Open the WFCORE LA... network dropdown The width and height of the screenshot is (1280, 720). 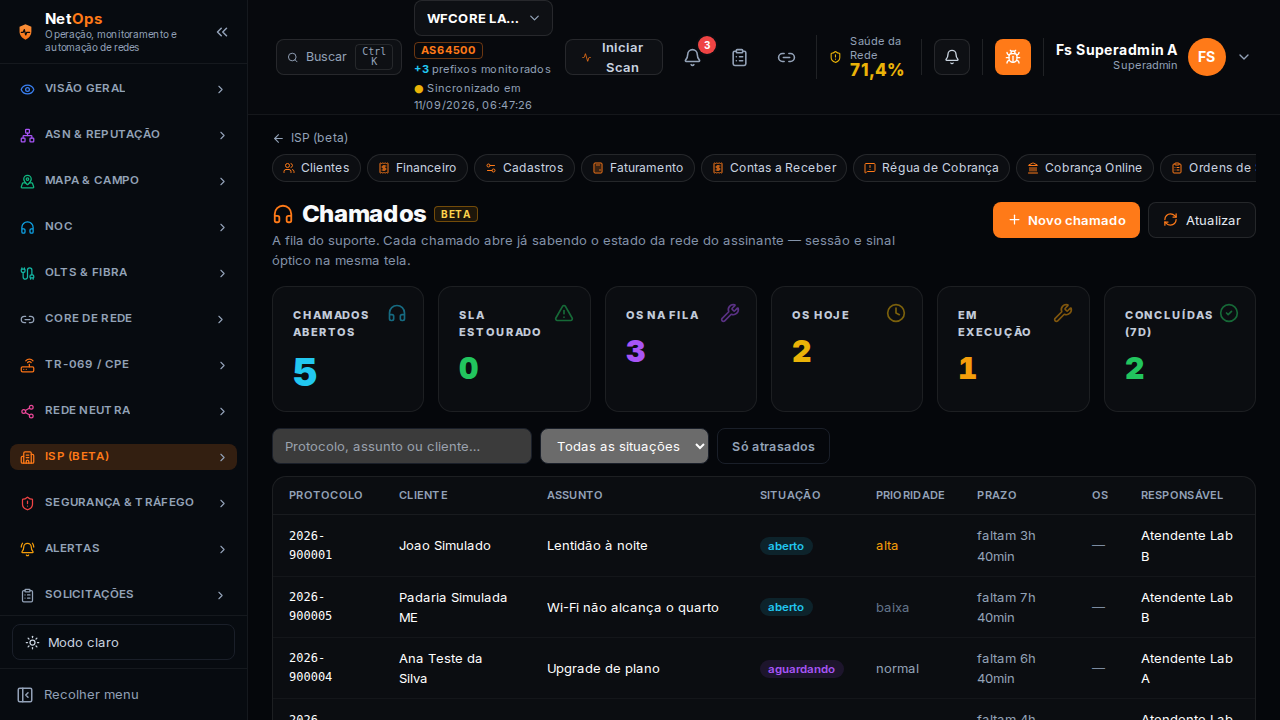pyautogui.click(x=483, y=18)
